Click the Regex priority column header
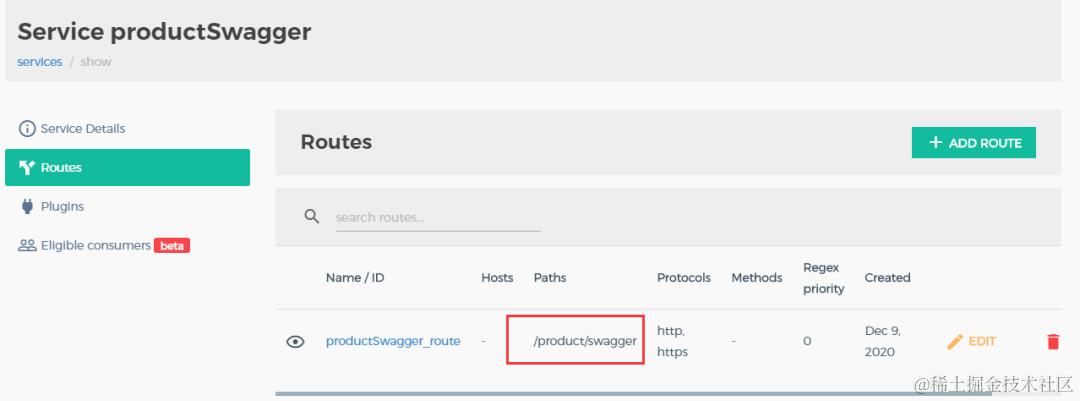Image resolution: width=1080 pixels, height=401 pixels. 823,278
